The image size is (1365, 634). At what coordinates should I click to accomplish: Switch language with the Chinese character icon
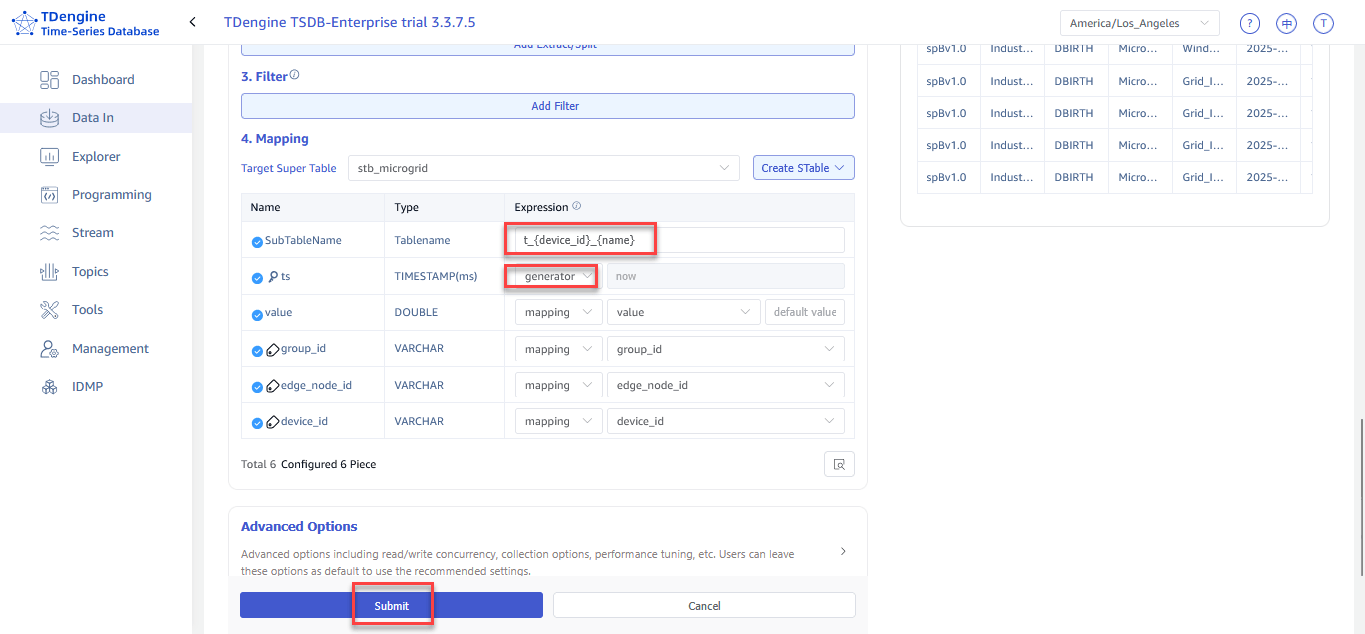[x=1286, y=24]
